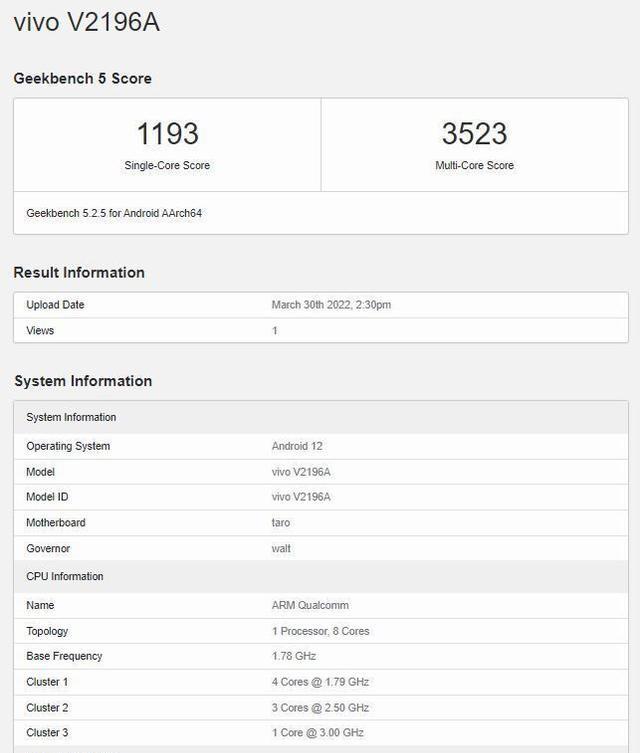
Task: Click the 'Topology' row label
Action: tap(47, 631)
